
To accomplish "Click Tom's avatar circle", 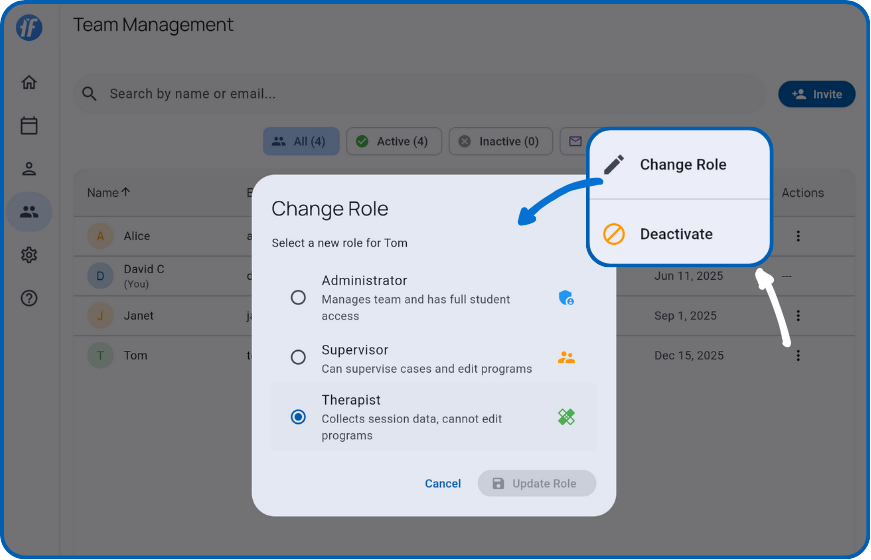I will coord(101,356).
